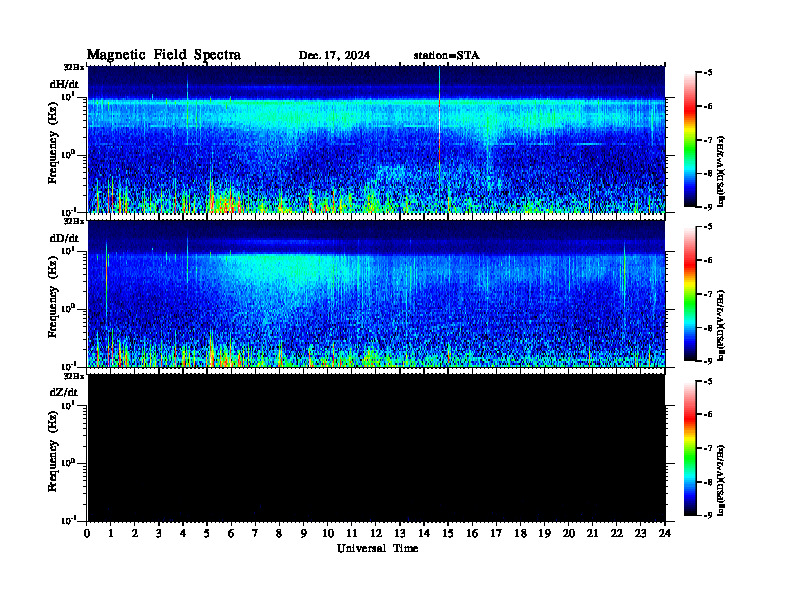
Task: Click hour tick label 15 on the time axis
Action: [x=448, y=534]
